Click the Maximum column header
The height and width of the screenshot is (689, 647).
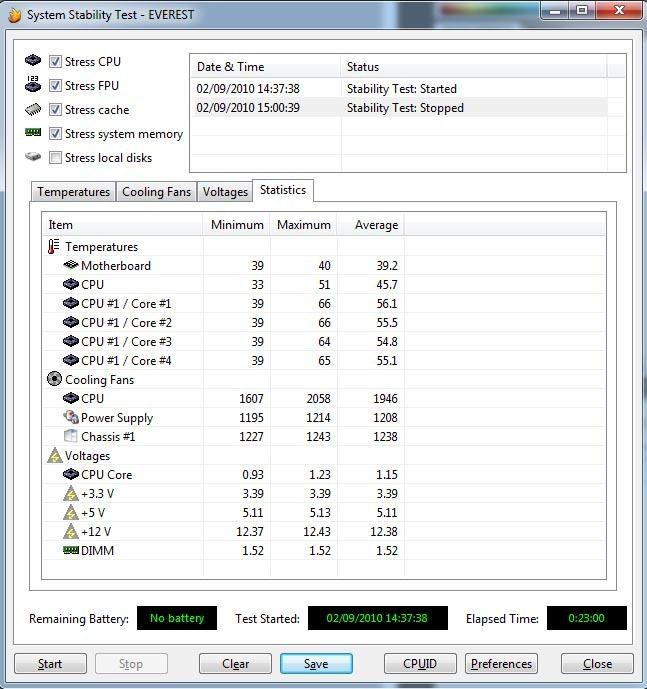coord(303,225)
